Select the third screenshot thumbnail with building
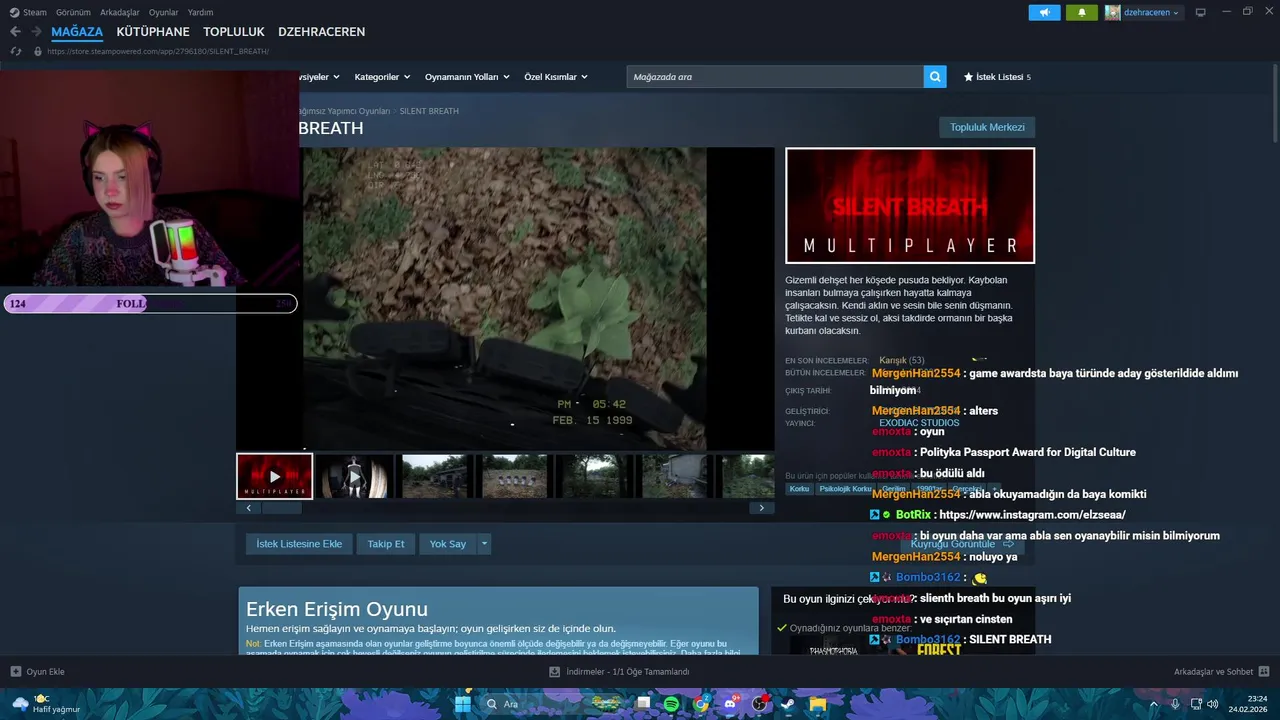This screenshot has width=1280, height=720. click(x=435, y=476)
